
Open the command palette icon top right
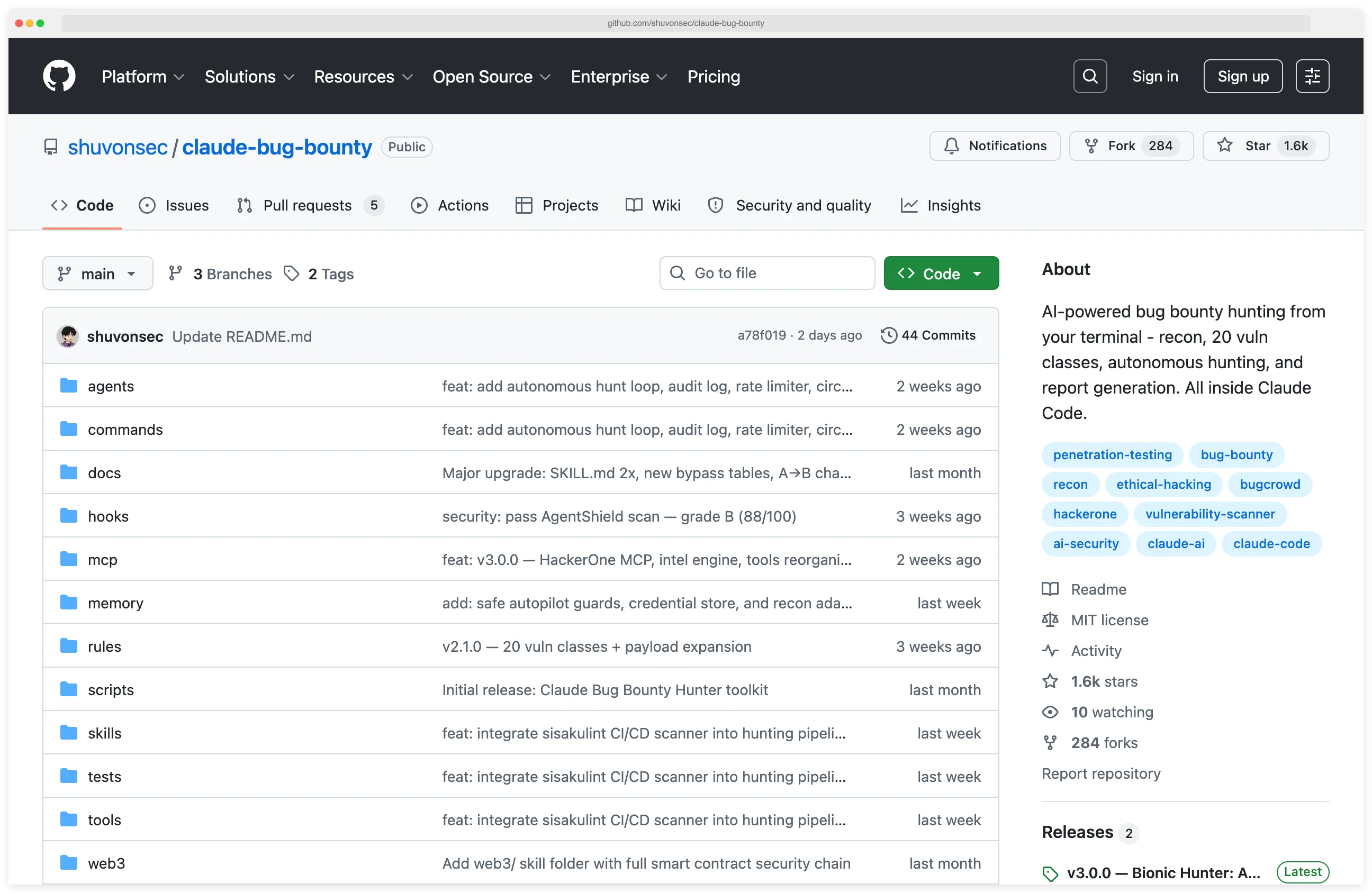(x=1312, y=76)
